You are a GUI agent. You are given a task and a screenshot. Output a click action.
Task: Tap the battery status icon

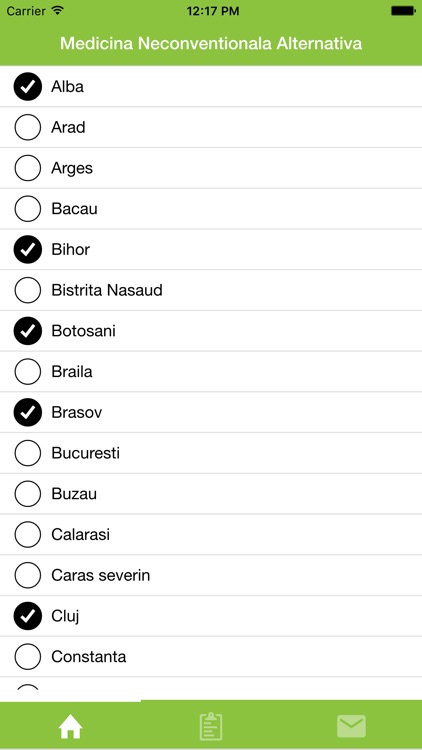tap(403, 11)
